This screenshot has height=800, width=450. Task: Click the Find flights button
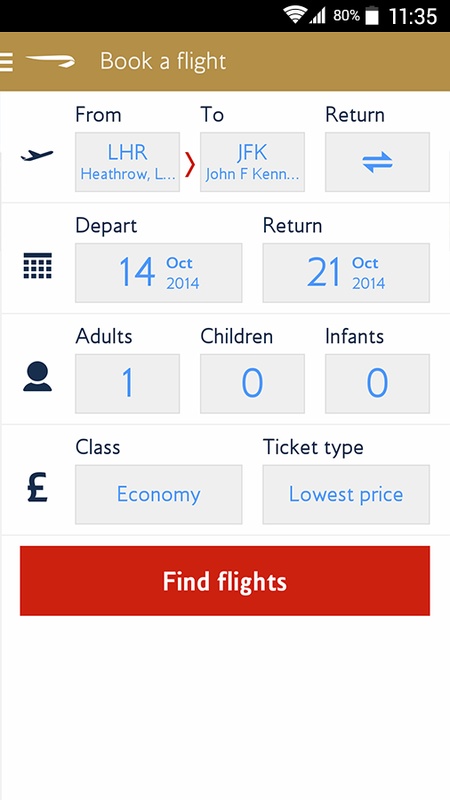pyautogui.click(x=225, y=581)
